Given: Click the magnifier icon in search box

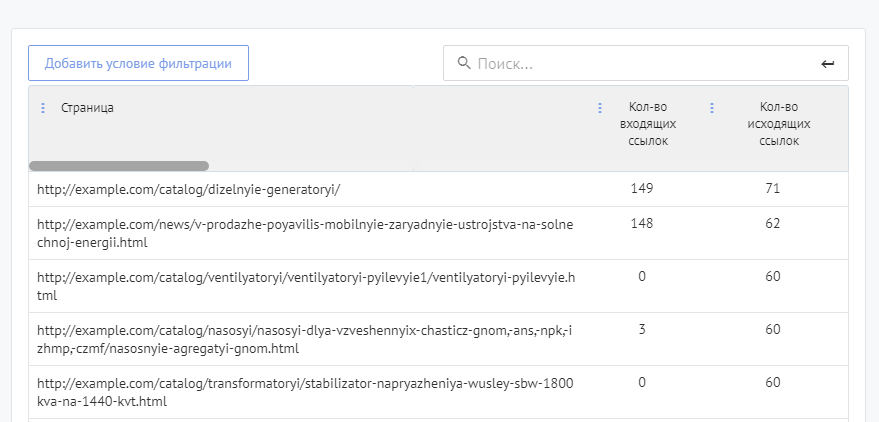Looking at the screenshot, I should 463,63.
